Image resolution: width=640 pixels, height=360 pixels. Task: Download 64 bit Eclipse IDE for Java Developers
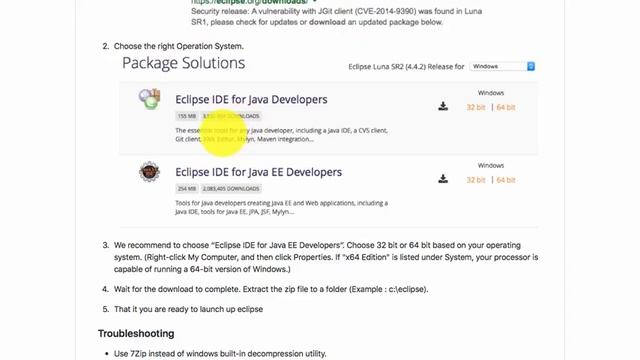point(506,107)
